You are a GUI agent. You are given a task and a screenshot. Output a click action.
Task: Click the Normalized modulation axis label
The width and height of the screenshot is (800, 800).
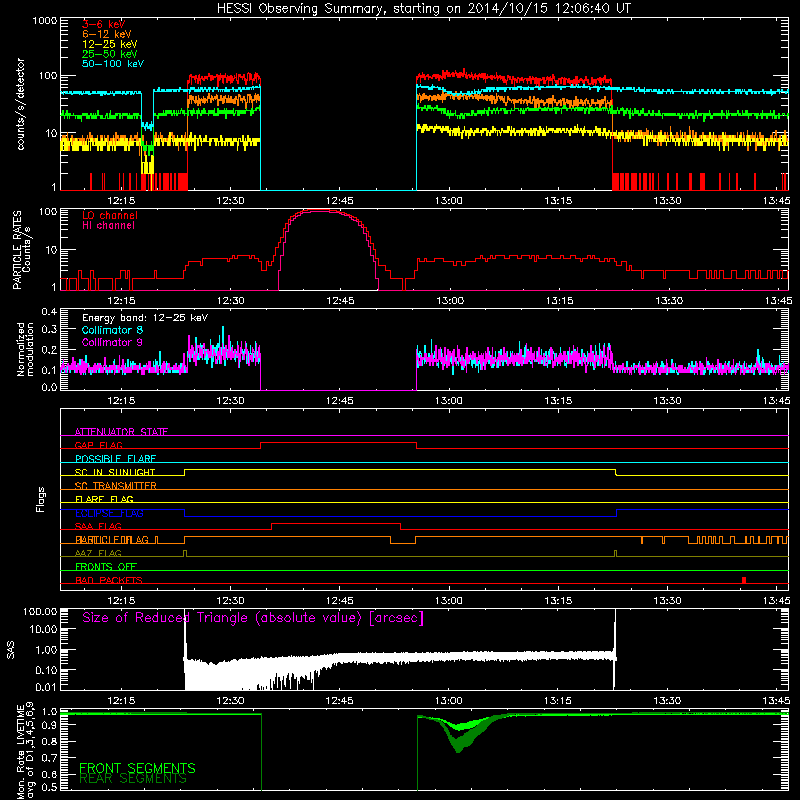[x=25, y=349]
